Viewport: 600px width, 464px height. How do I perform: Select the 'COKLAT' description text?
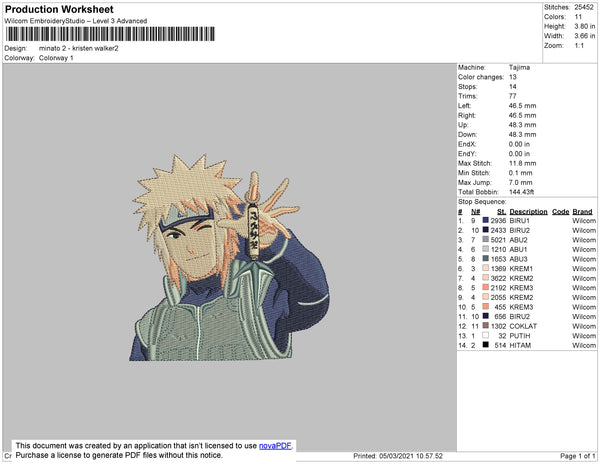point(523,326)
